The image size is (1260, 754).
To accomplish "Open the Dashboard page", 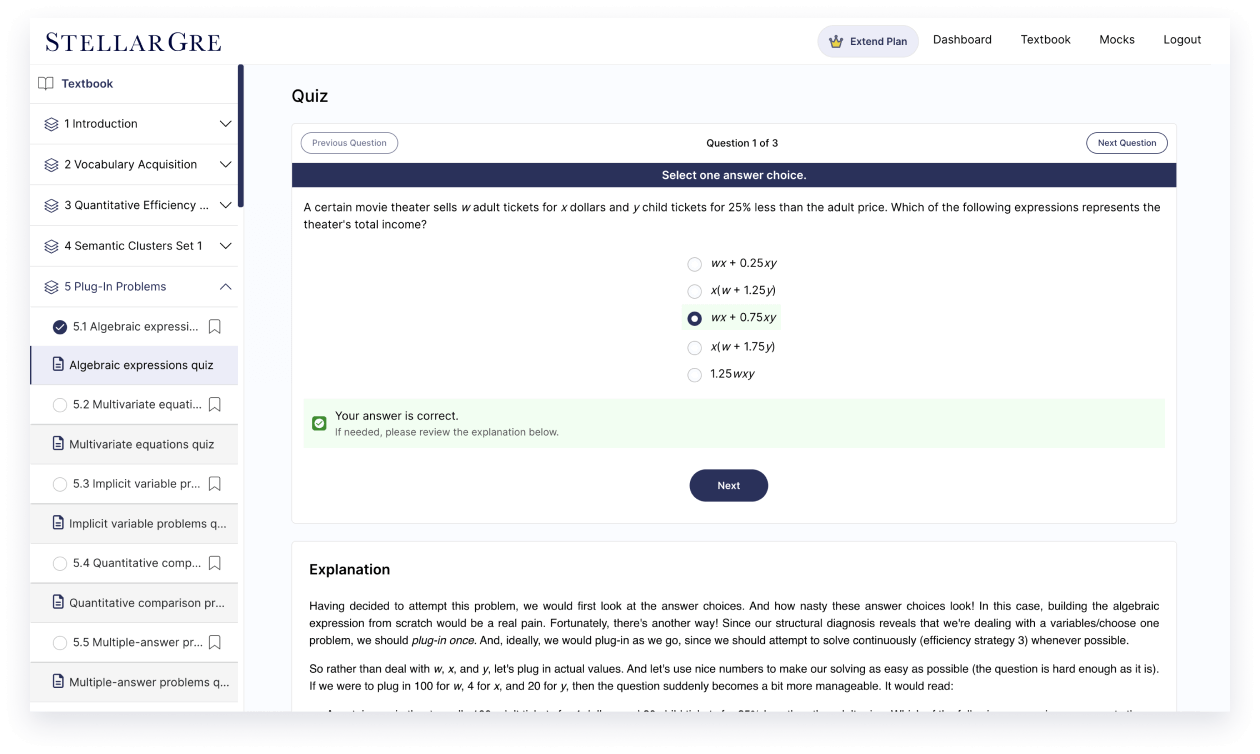I will pyautogui.click(x=961, y=40).
